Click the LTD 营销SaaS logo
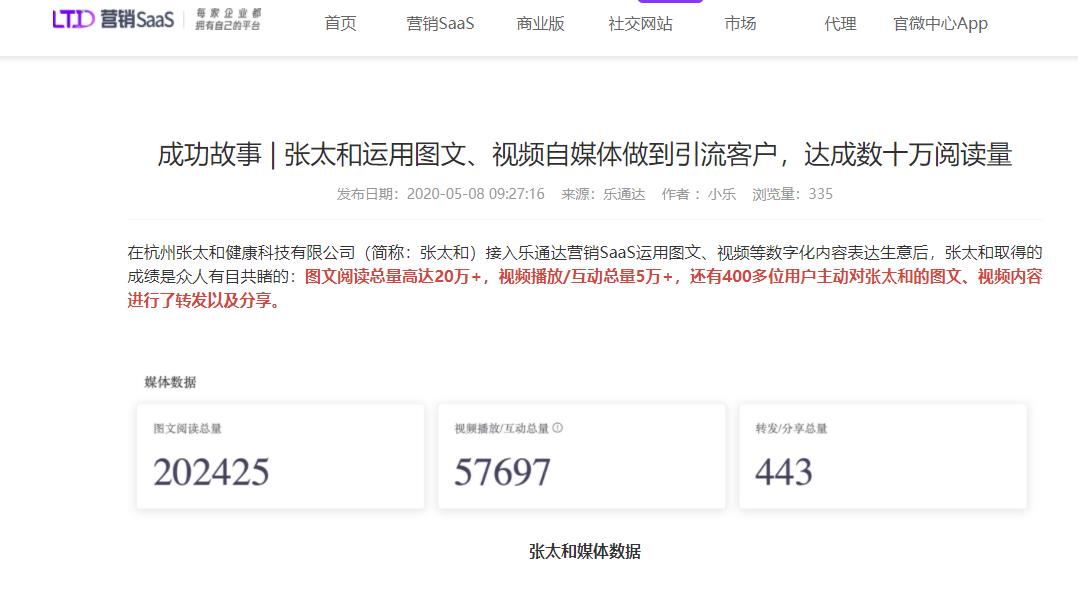This screenshot has width=1078, height=590. click(x=113, y=19)
